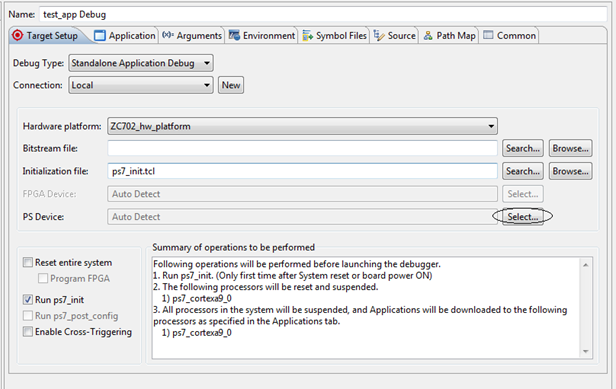This screenshot has height=389, width=616.
Task: Uncheck Run ps7_init checkbox
Action: 28,299
